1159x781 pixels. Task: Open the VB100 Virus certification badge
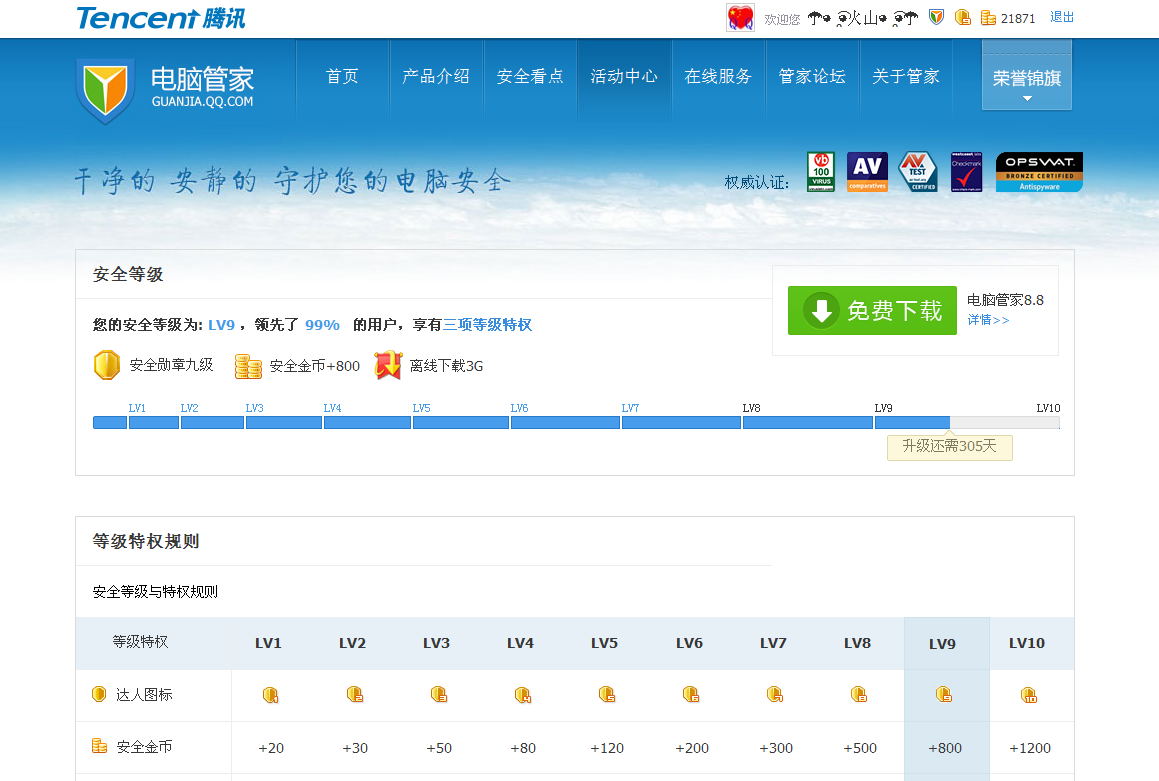[821, 171]
